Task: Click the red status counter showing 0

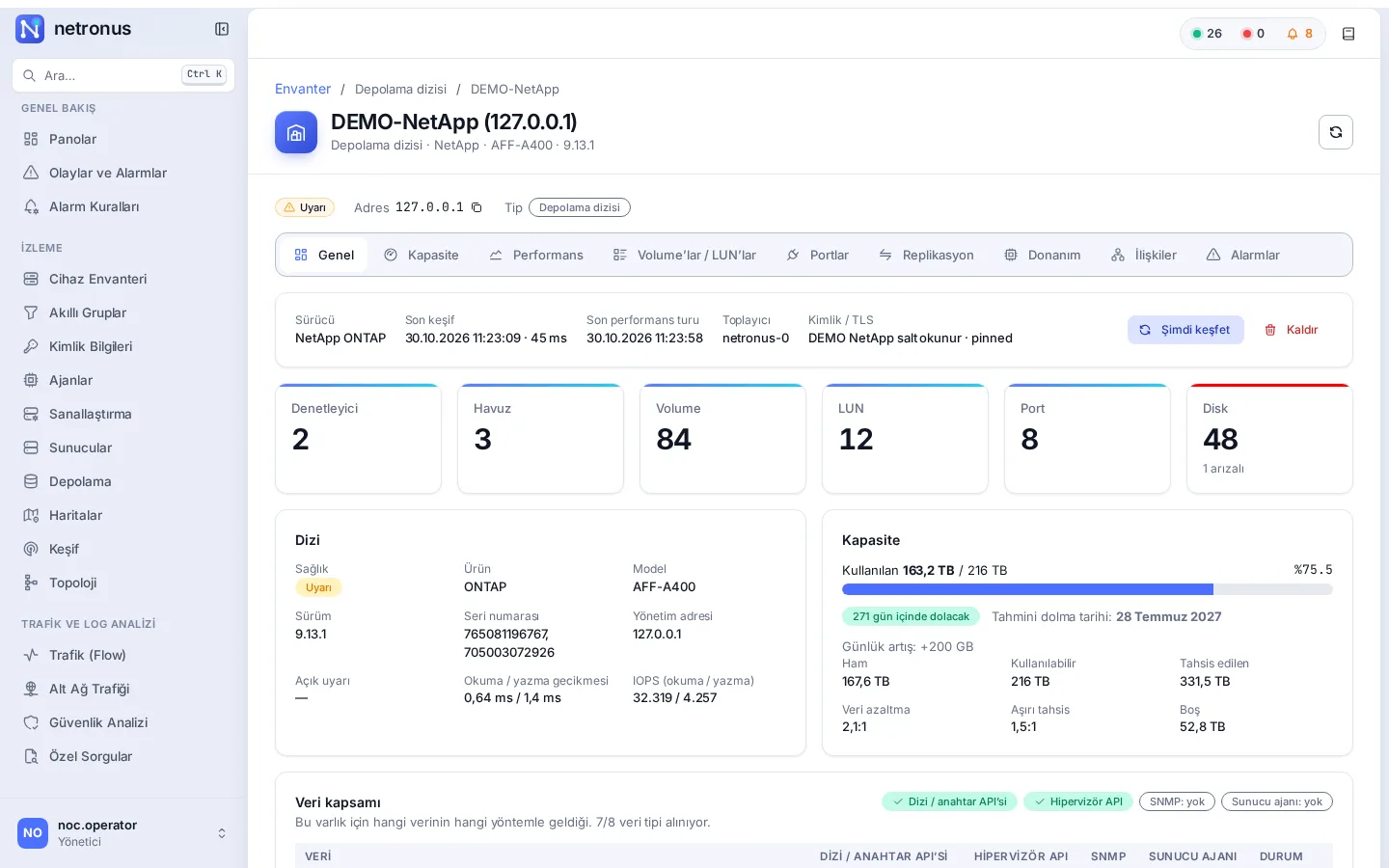Action: tap(1253, 34)
